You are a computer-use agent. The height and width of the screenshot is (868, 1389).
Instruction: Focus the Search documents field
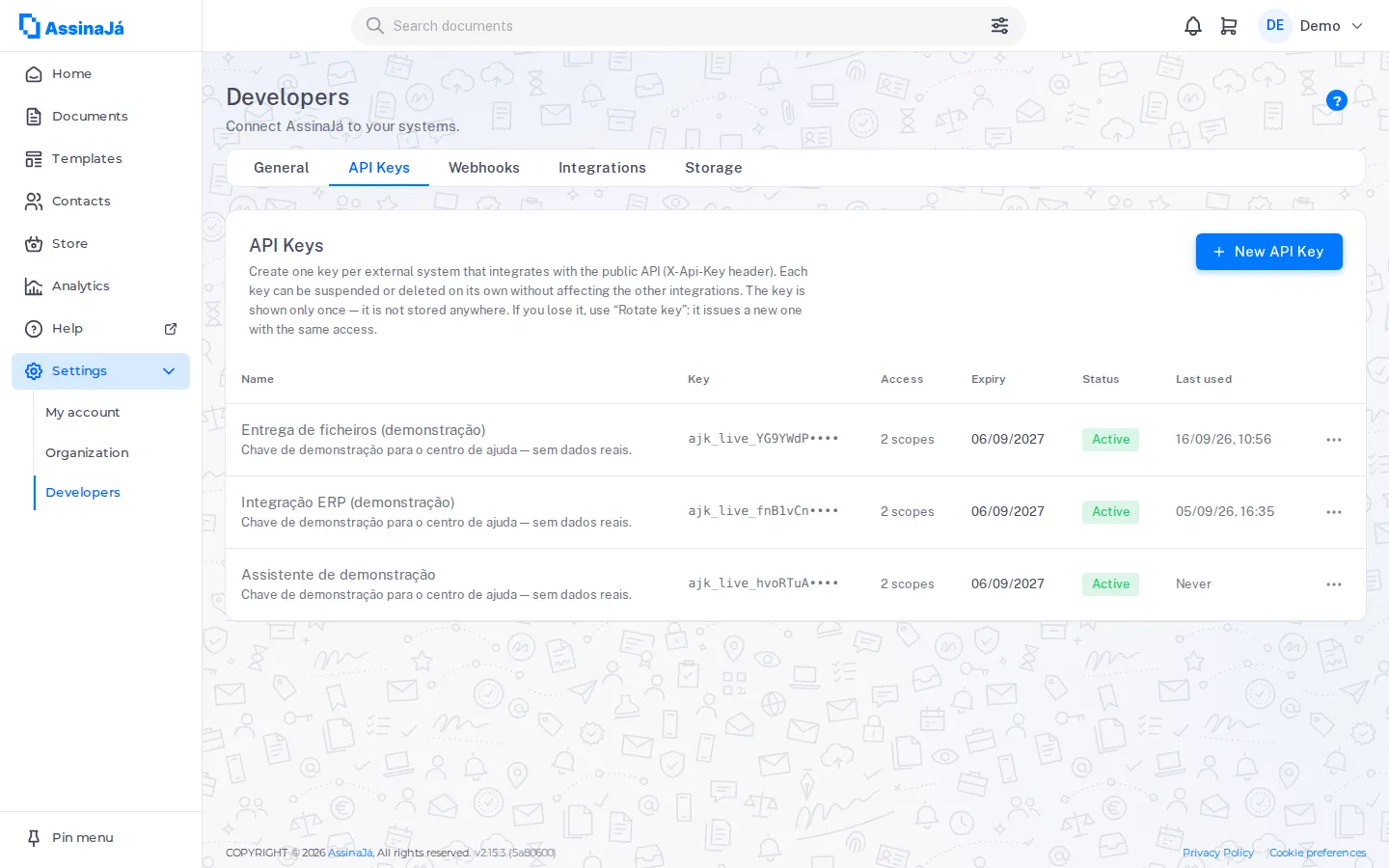(689, 26)
